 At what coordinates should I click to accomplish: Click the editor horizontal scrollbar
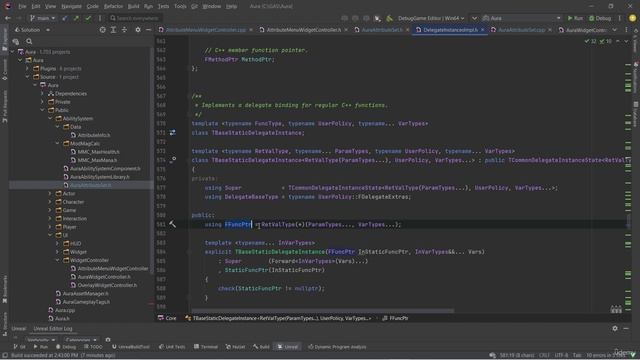point(322,311)
